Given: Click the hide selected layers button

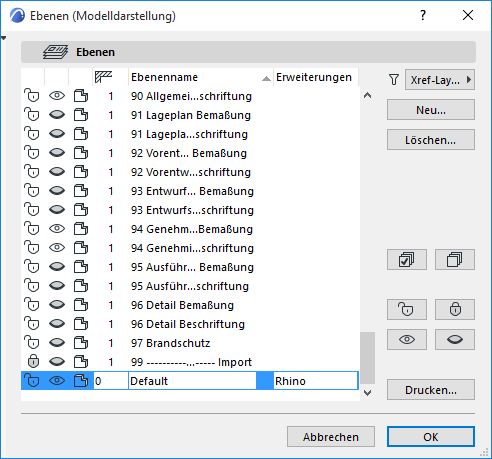Looking at the screenshot, I should coord(455,340).
